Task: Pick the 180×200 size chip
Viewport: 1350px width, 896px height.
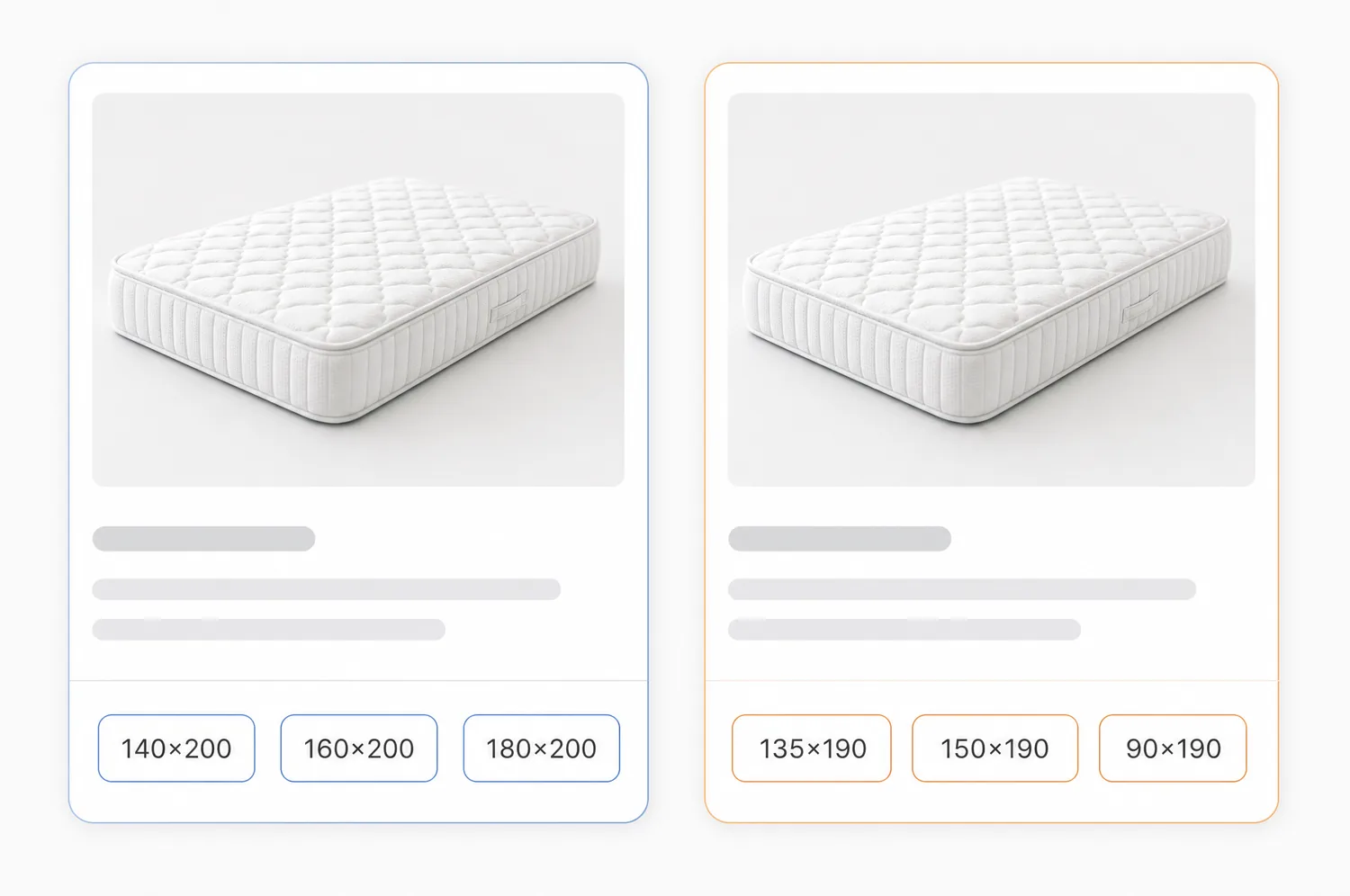Action: (542, 748)
